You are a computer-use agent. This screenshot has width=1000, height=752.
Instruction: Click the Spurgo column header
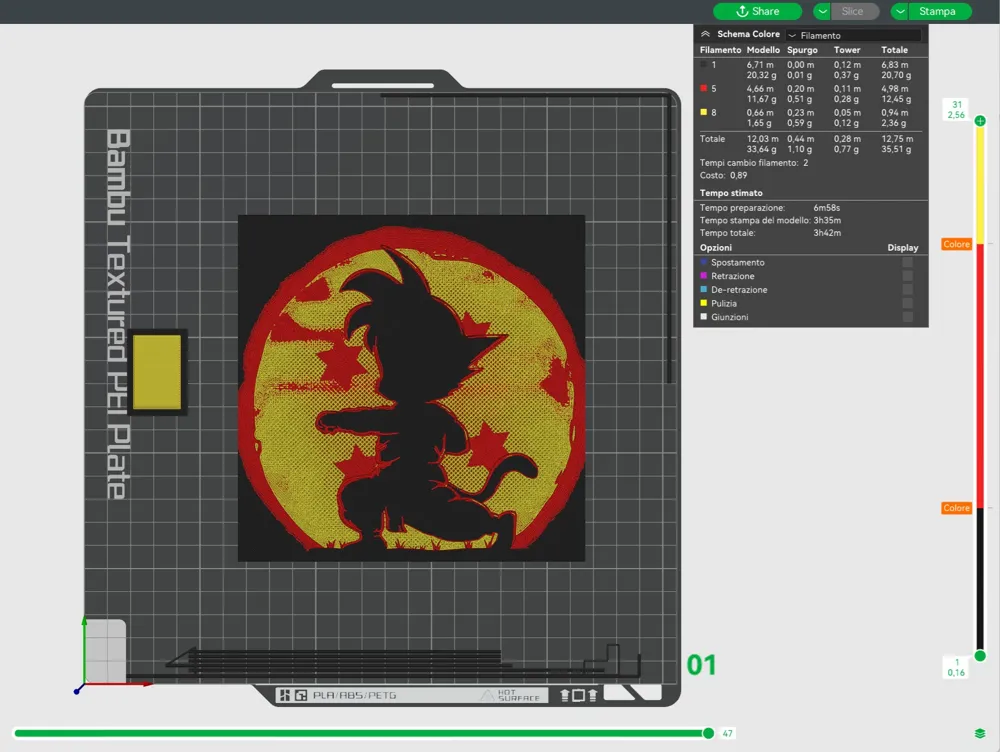(x=802, y=50)
